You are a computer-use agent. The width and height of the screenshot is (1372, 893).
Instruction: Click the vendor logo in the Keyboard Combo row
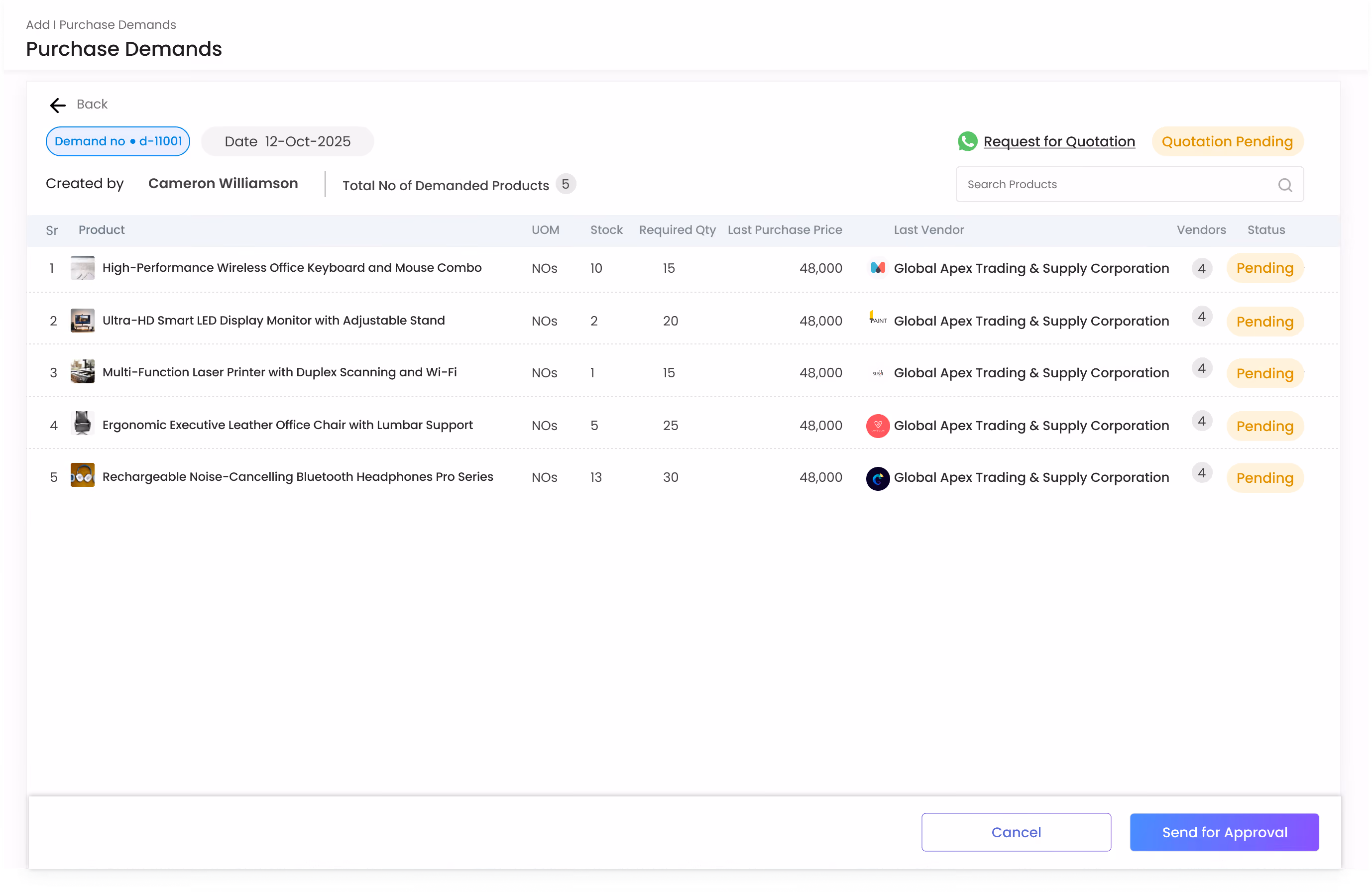[877, 268]
